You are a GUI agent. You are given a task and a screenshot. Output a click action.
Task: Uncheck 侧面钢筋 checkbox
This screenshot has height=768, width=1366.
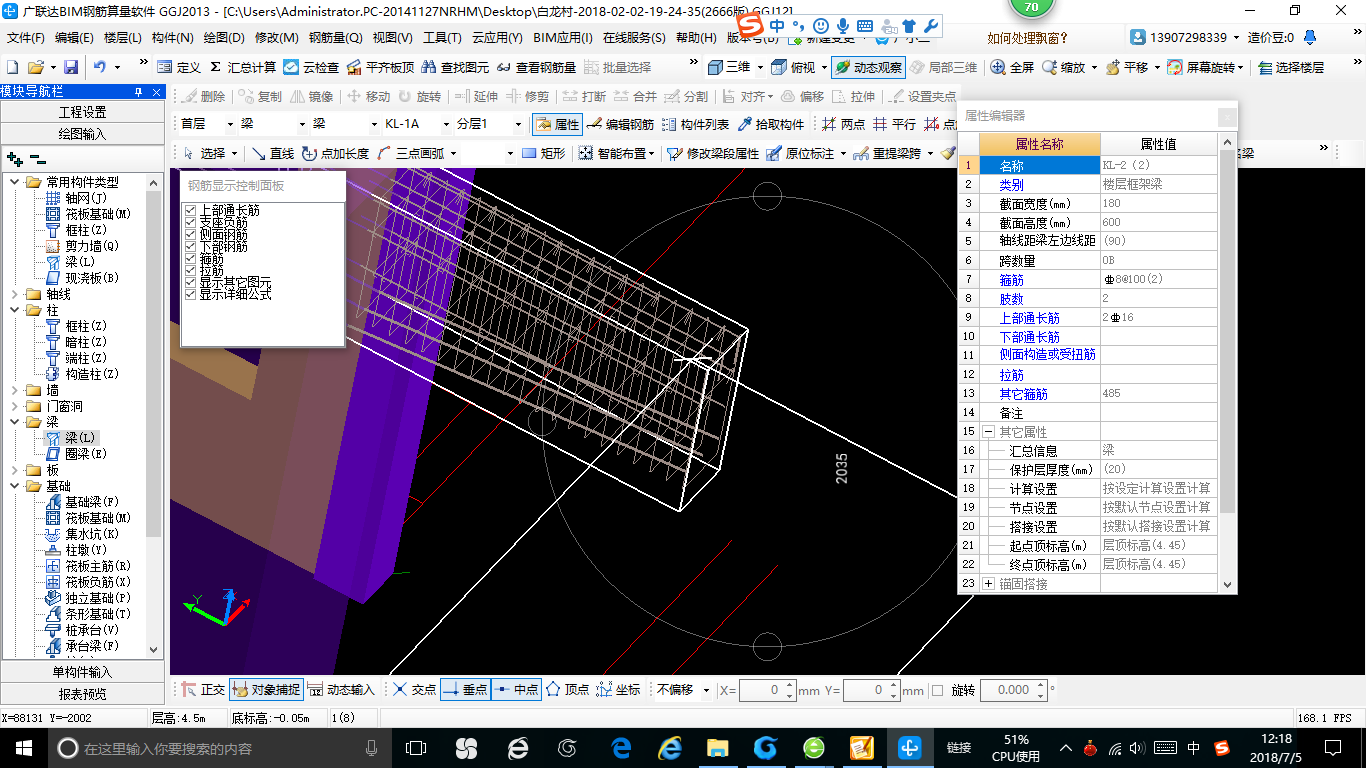tap(190, 235)
